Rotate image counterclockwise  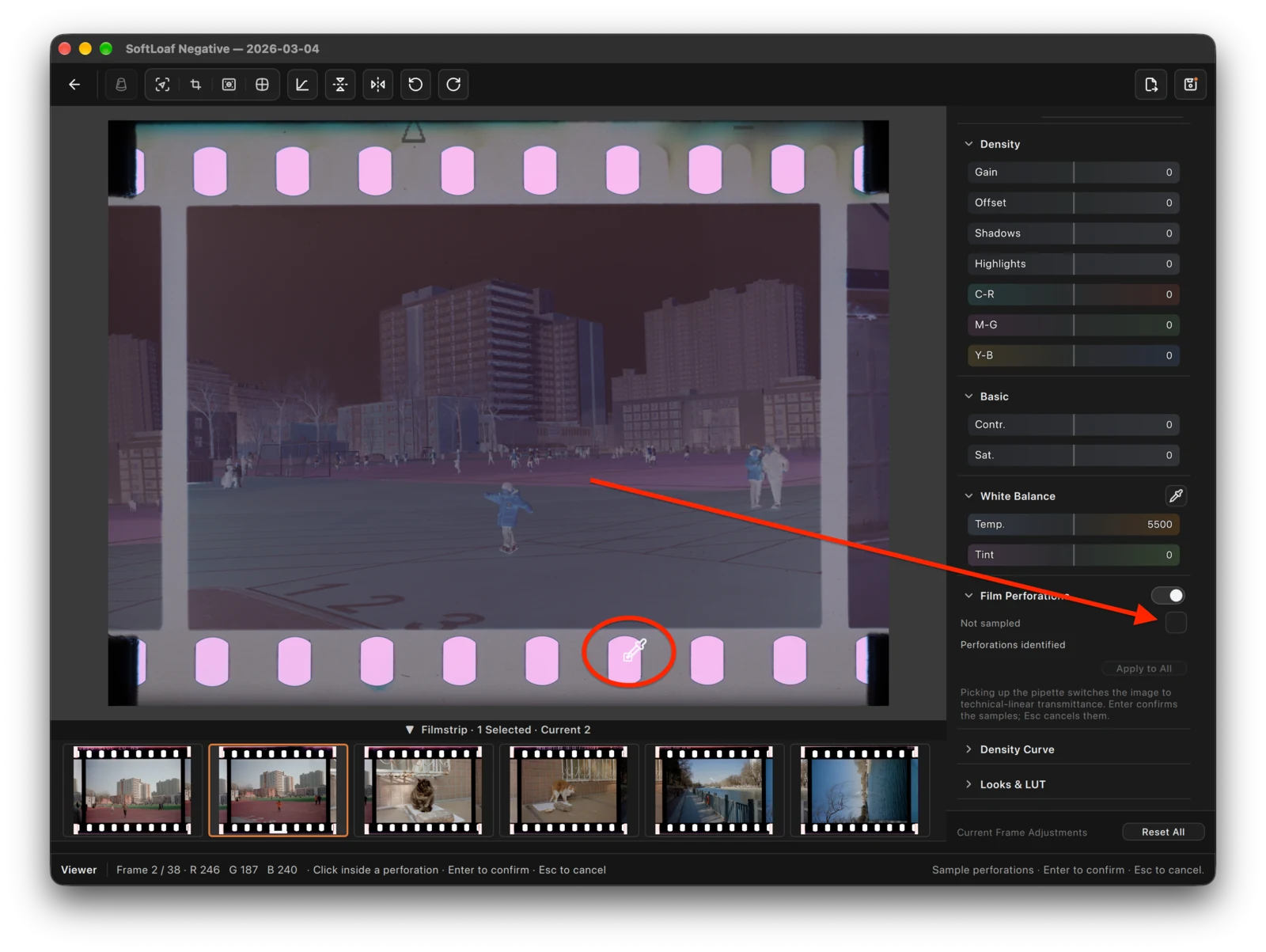click(415, 85)
